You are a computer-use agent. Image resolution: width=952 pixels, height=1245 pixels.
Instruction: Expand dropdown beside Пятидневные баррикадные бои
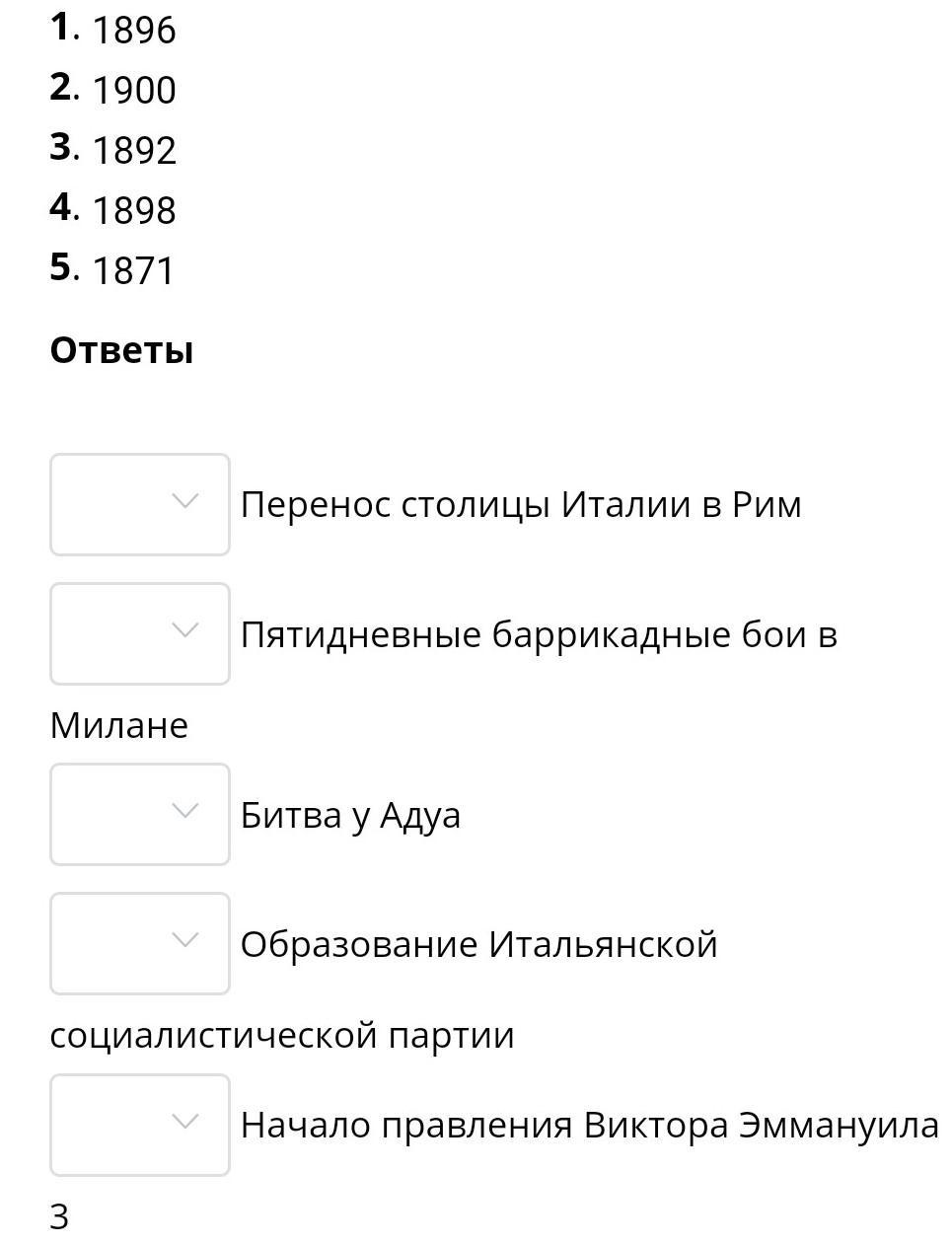pos(139,633)
